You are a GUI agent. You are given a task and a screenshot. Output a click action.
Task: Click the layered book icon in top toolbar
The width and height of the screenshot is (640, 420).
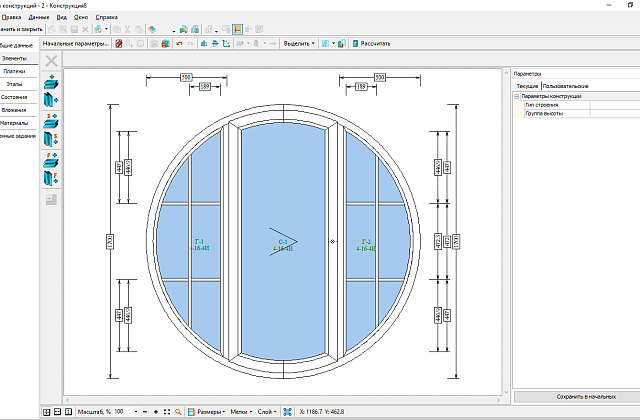(x=152, y=29)
